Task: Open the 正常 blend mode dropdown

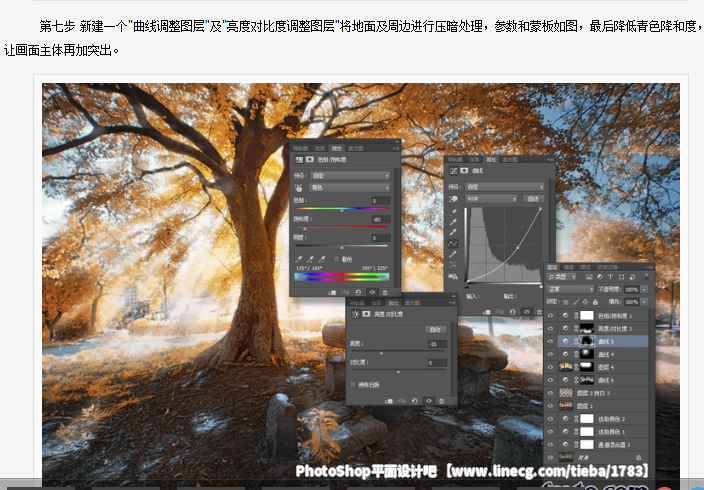Action: [x=571, y=289]
